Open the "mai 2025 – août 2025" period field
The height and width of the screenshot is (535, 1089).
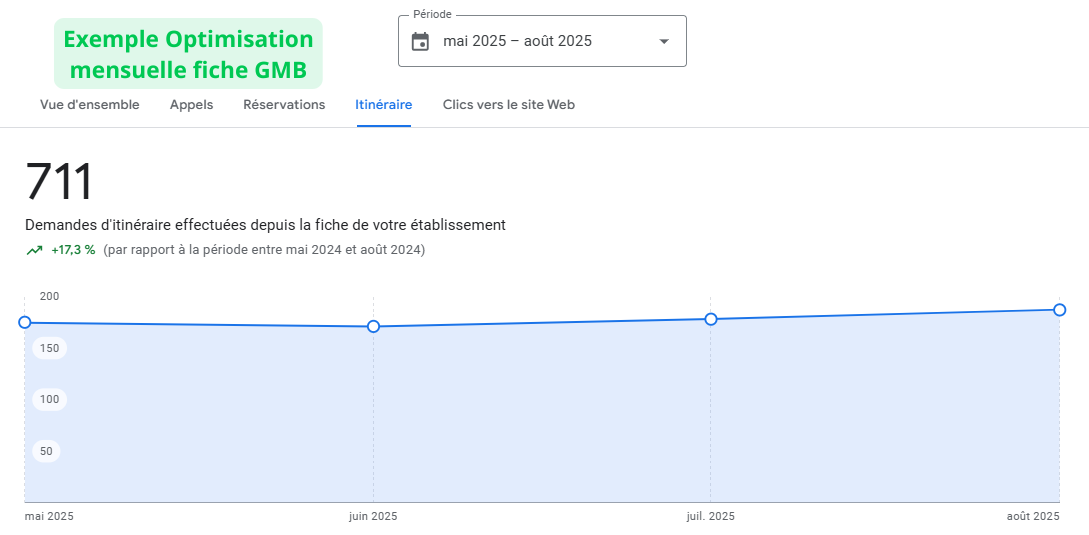(518, 41)
